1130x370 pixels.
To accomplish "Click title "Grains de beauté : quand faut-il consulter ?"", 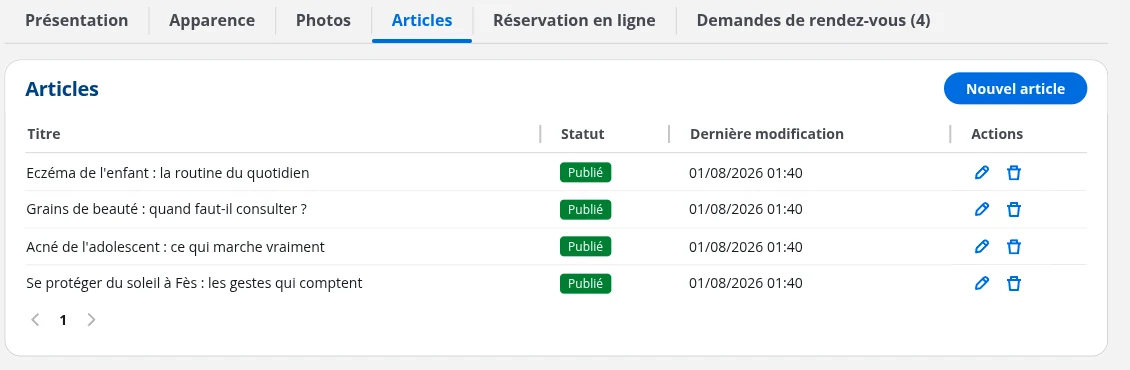I will click(x=167, y=209).
